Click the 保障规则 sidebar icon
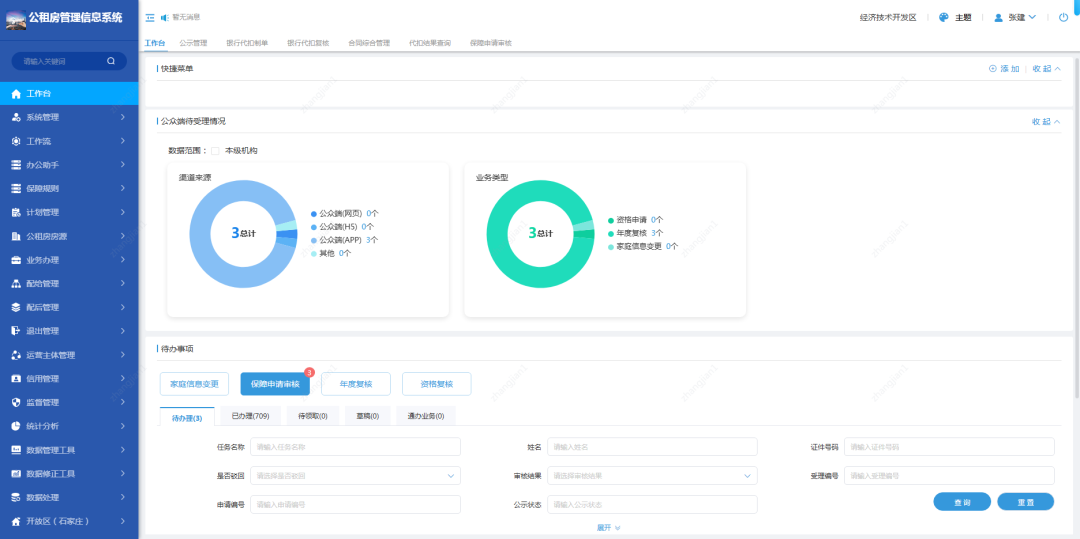Viewport: 1080px width, 539px height. 17,189
